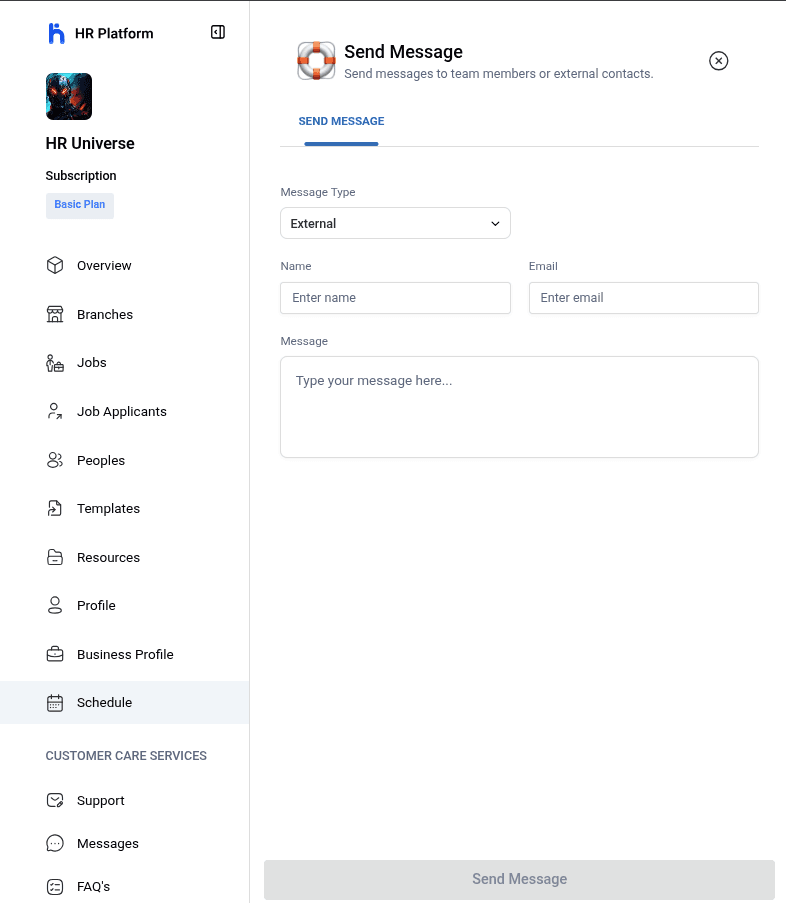Click the Templates file icon
The width and height of the screenshot is (786, 903).
pos(55,508)
